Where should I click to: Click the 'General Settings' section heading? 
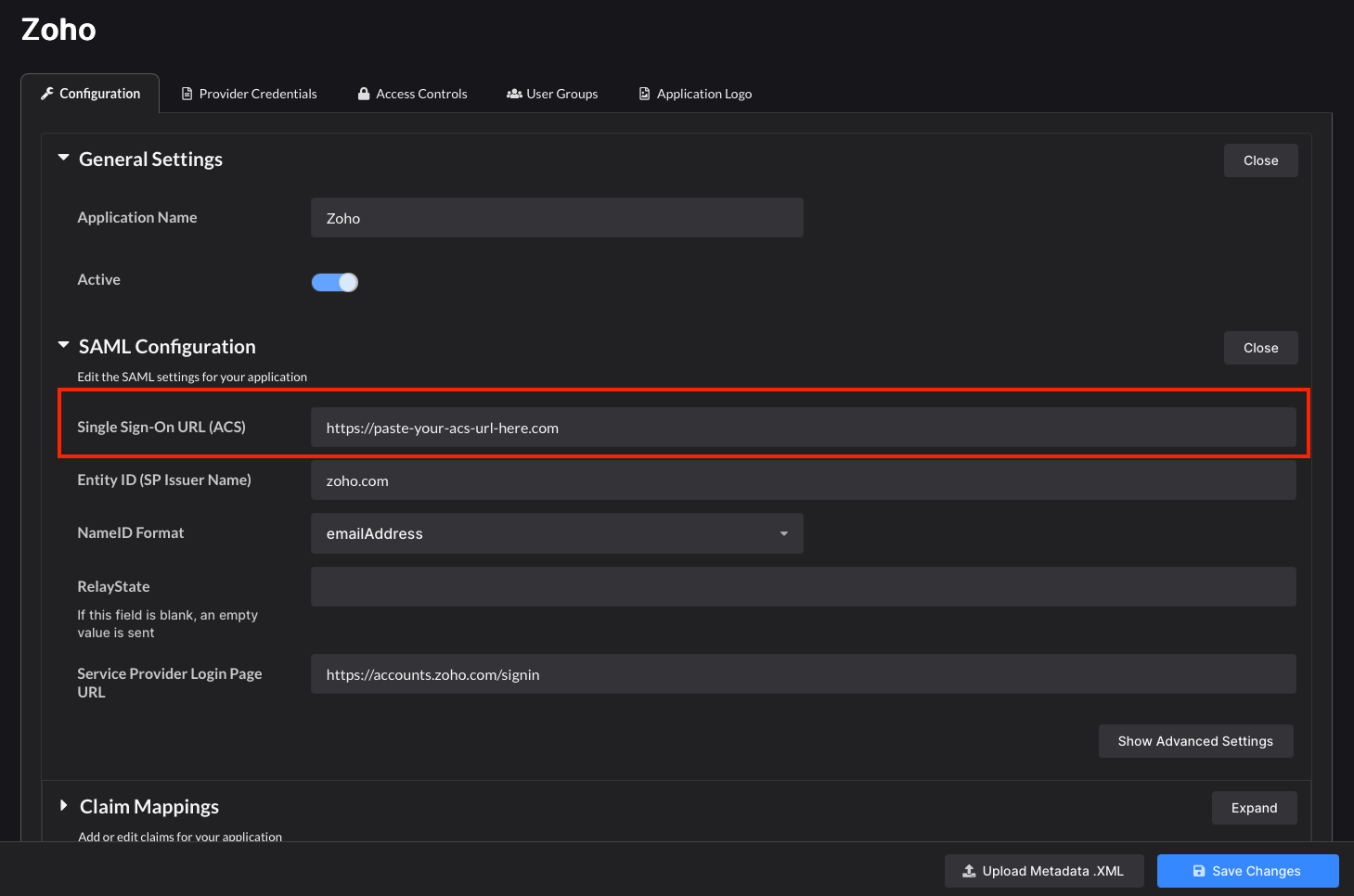[x=150, y=160]
